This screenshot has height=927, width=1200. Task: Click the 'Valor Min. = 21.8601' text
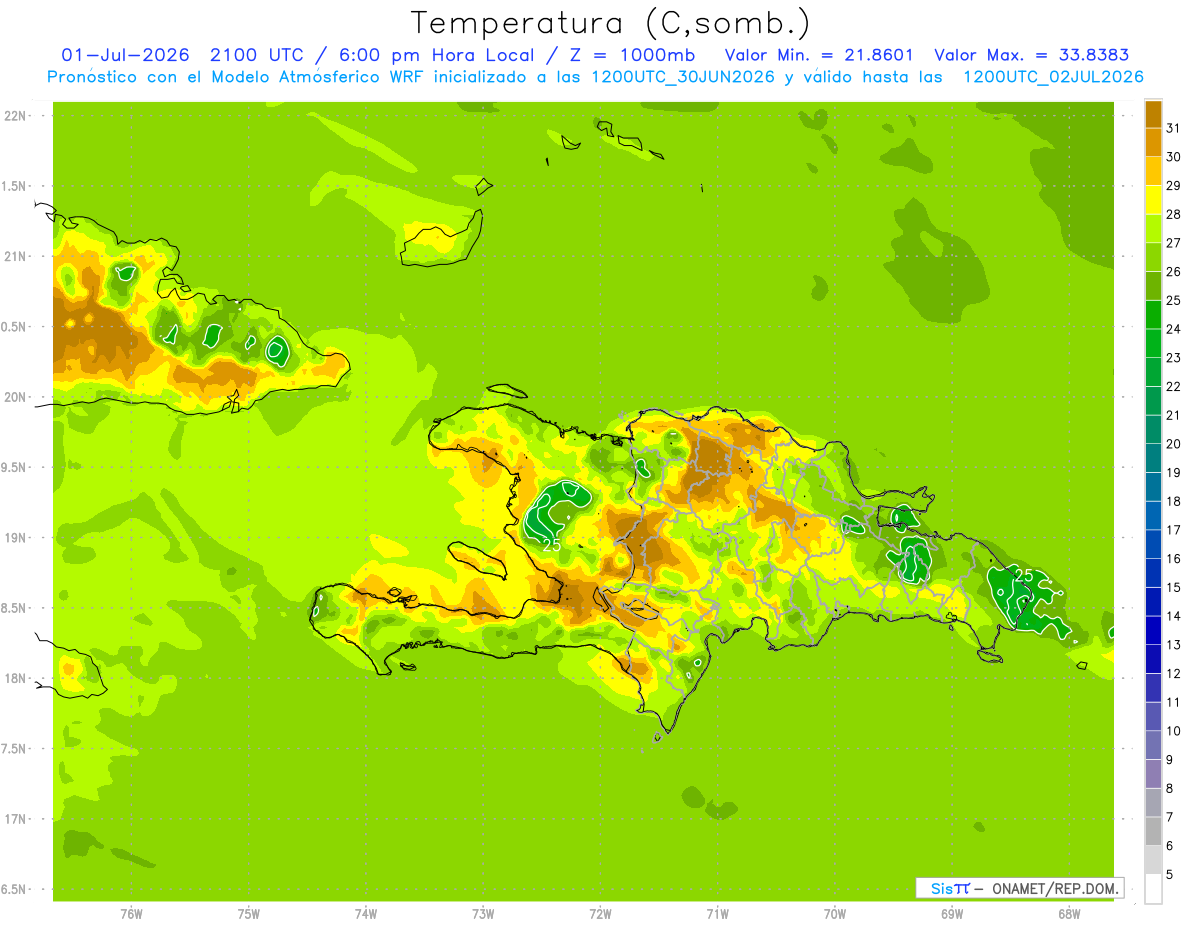(x=820, y=55)
